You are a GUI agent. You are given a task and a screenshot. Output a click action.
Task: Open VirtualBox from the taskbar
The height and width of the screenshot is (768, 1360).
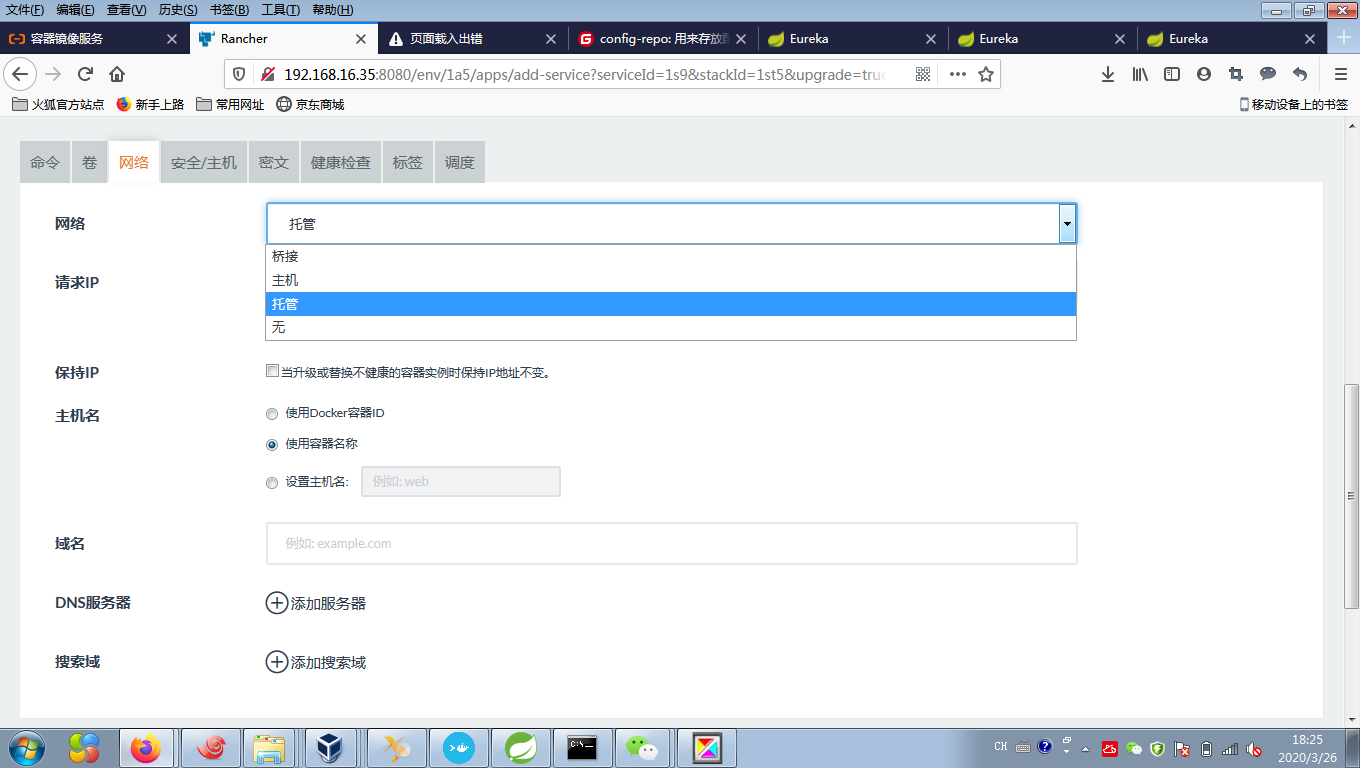click(330, 747)
